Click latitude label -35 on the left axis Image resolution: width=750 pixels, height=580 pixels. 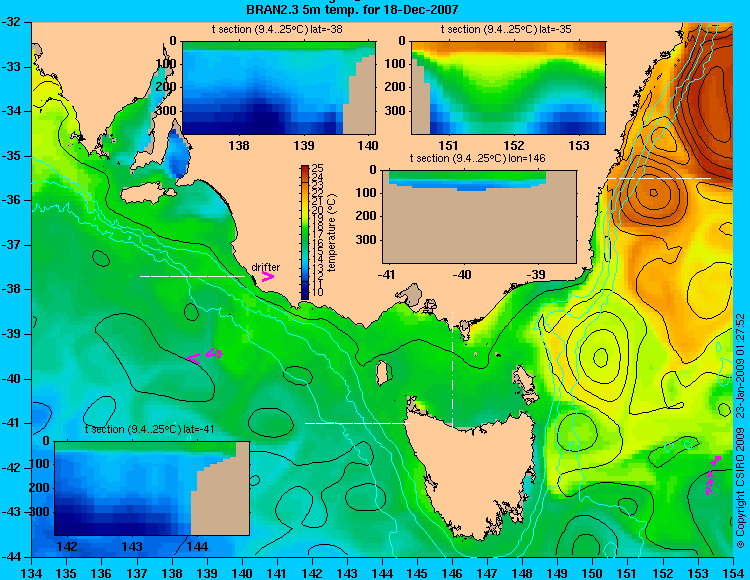coord(12,156)
